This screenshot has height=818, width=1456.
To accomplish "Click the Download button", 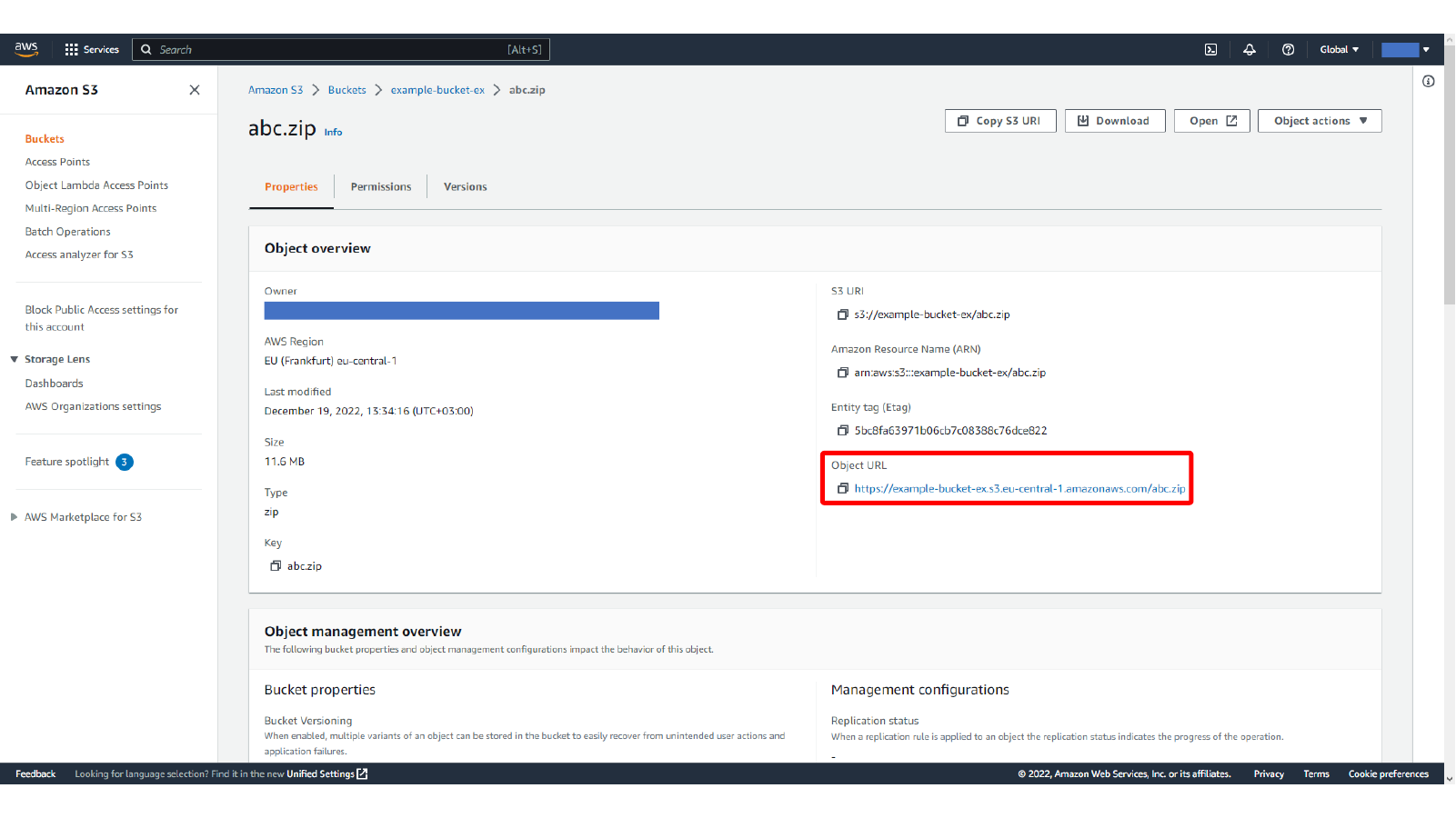I will tap(1115, 121).
